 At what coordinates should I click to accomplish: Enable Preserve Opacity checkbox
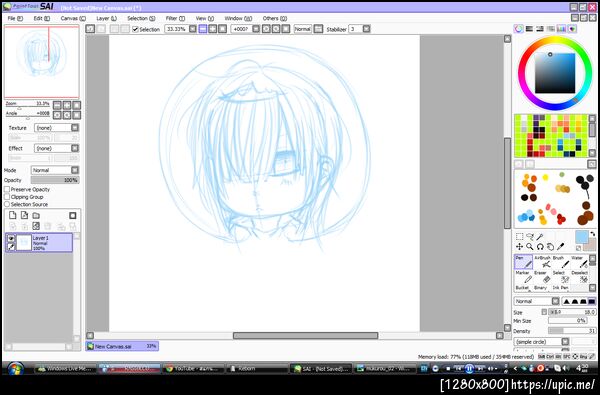click(x=7, y=189)
